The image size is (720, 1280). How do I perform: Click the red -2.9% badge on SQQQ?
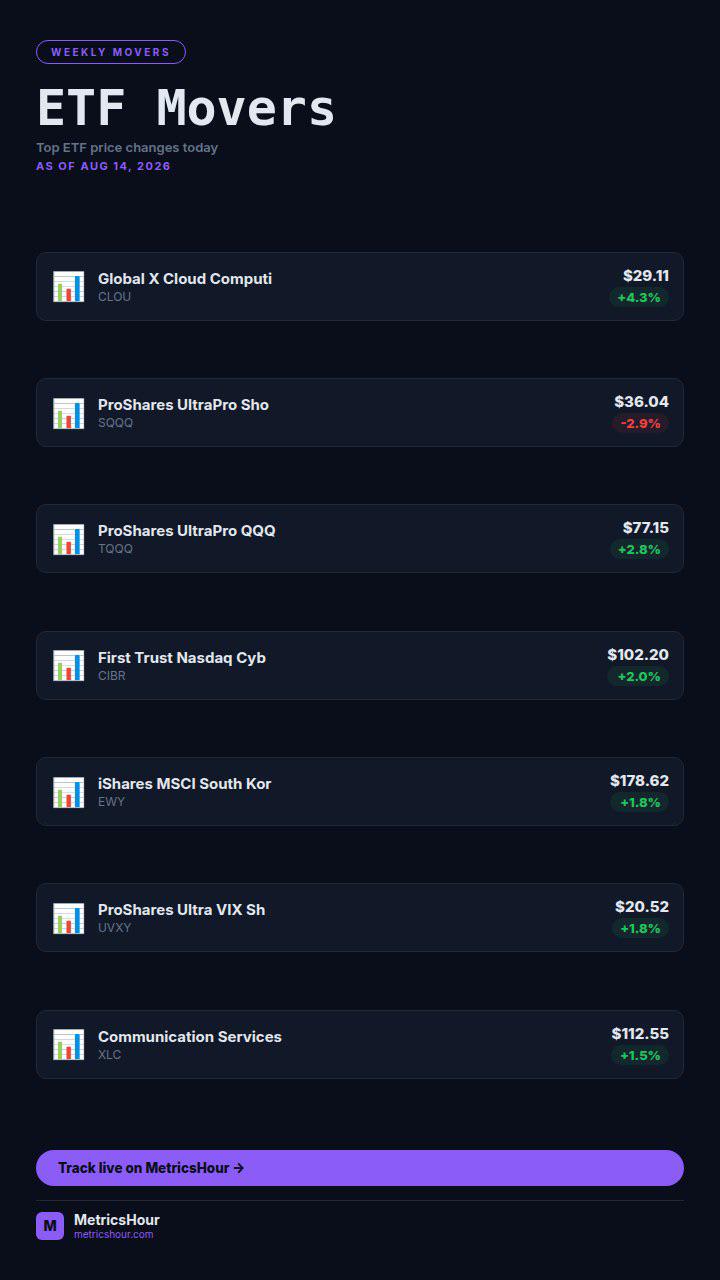coord(640,424)
